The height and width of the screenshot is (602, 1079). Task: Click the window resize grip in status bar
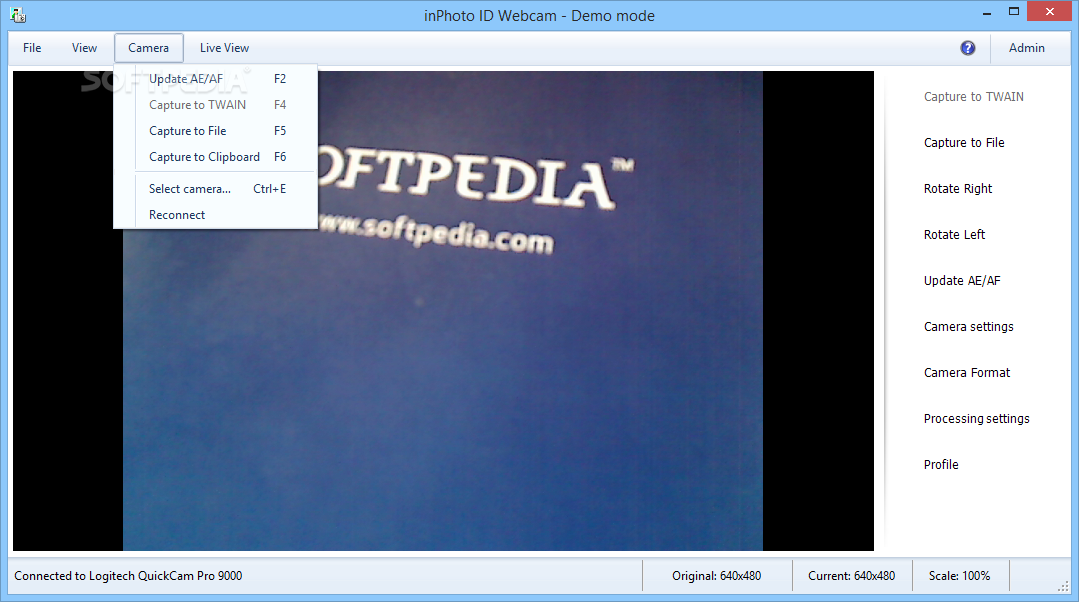pos(1063,585)
